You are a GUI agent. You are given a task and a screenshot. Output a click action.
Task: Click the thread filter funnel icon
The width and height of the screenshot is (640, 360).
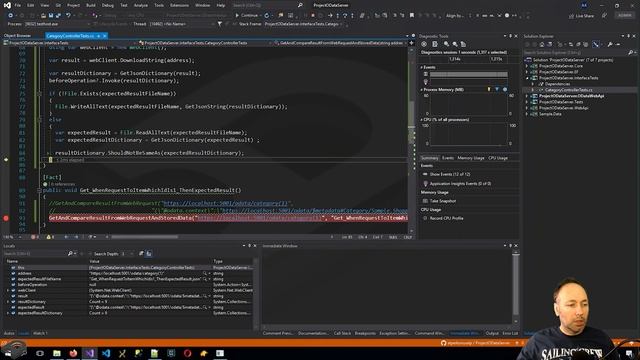click(220, 24)
